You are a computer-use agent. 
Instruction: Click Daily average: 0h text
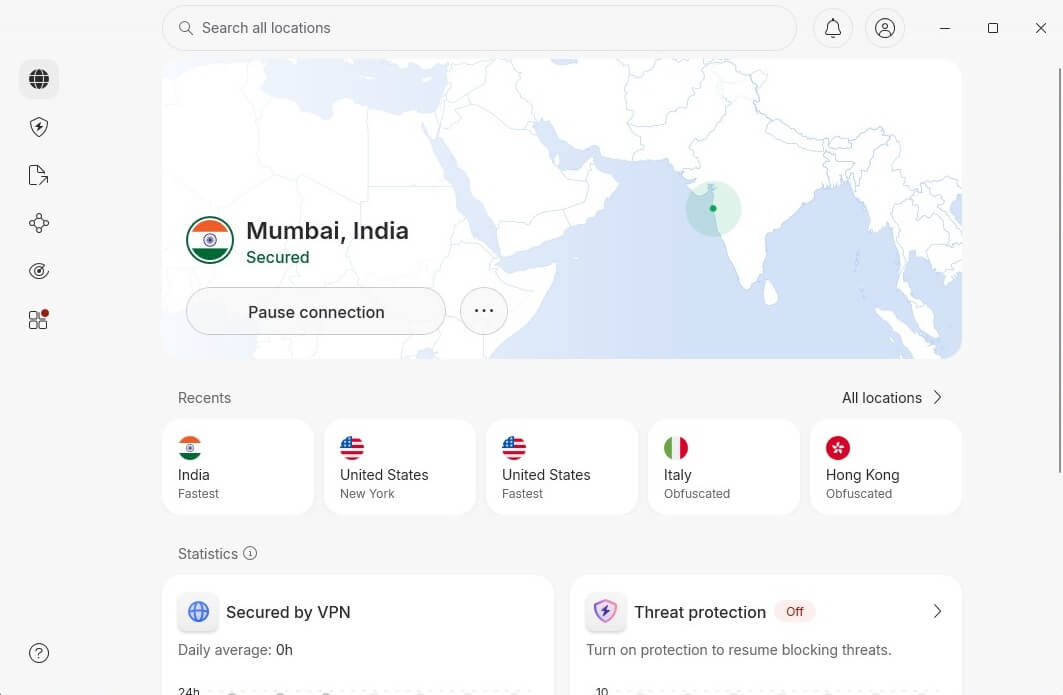[235, 650]
